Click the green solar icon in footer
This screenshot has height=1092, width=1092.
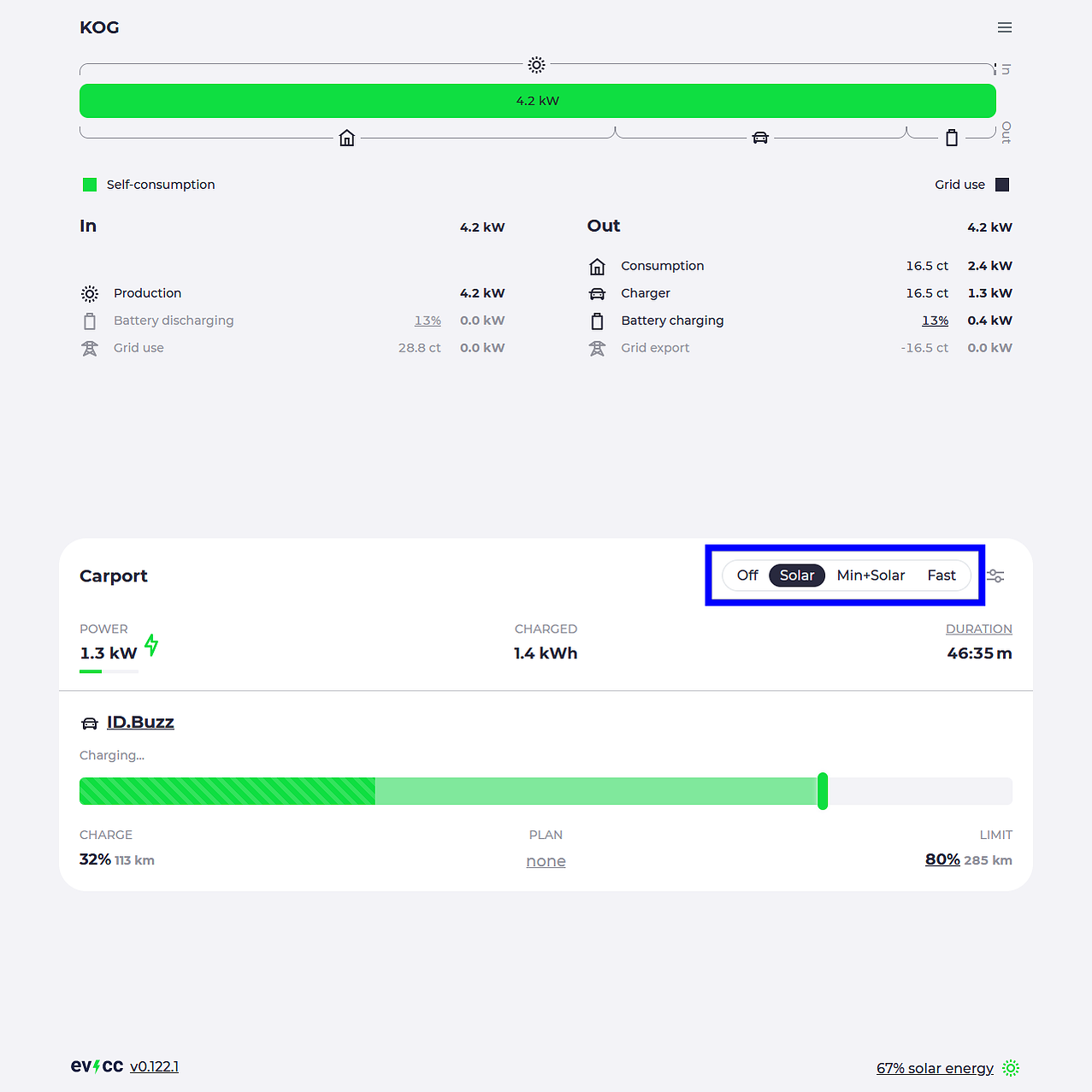[x=1011, y=1068]
